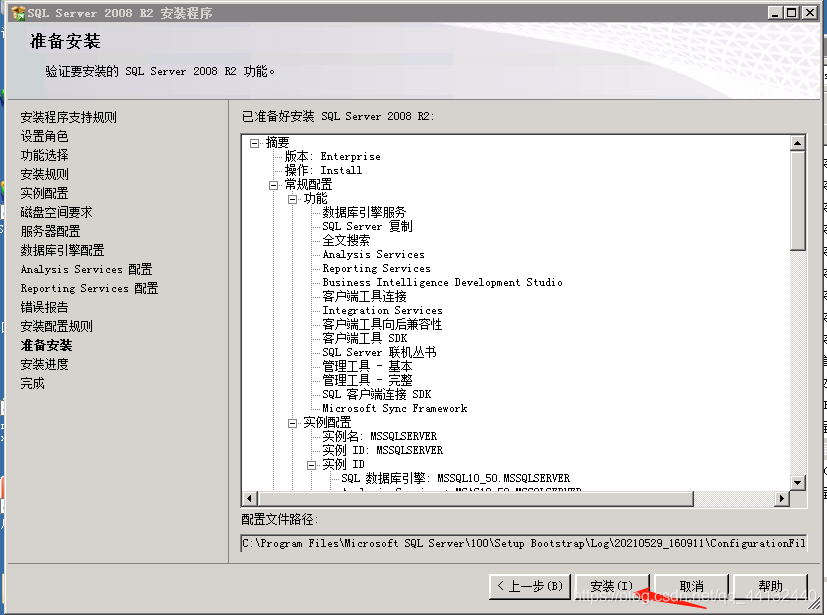Select SQL Server 复制 tree row

pos(367,226)
